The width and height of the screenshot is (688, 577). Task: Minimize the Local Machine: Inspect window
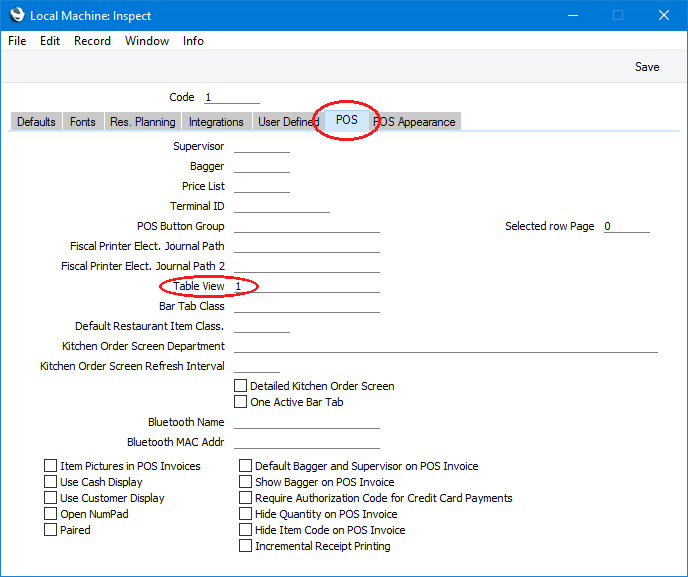[x=573, y=15]
